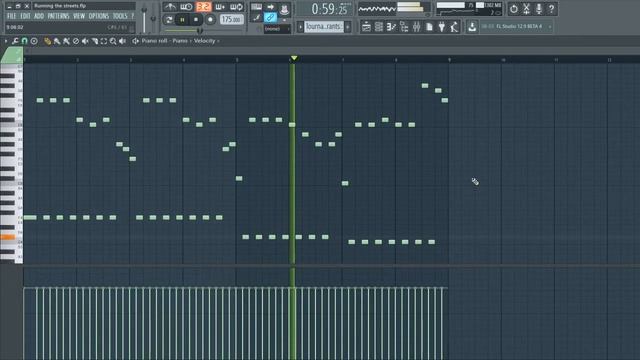Open the plugin picker plug icon
Viewport: 640px width, 360px height.
442,27
